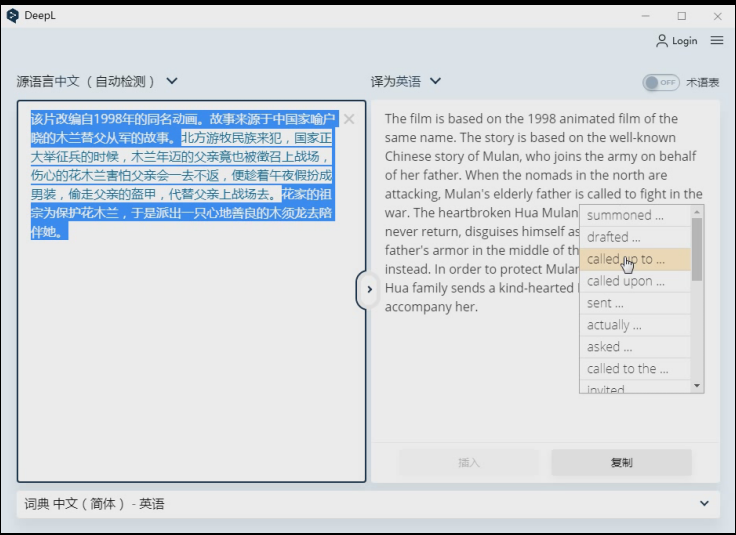This screenshot has height=535, width=736.
Task: Maximize the DeepL window
Action: 682,16
